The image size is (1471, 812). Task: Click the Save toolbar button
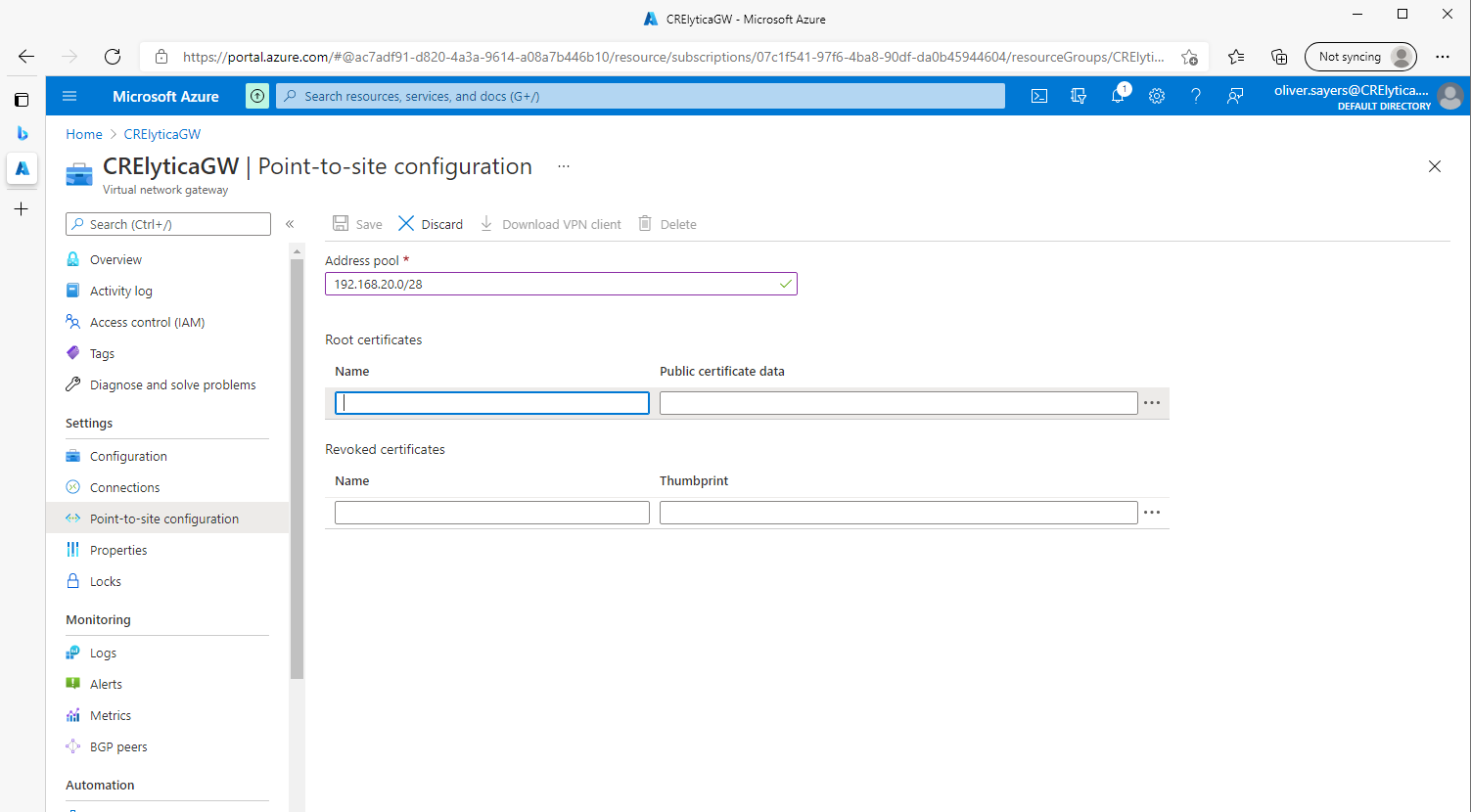click(357, 224)
